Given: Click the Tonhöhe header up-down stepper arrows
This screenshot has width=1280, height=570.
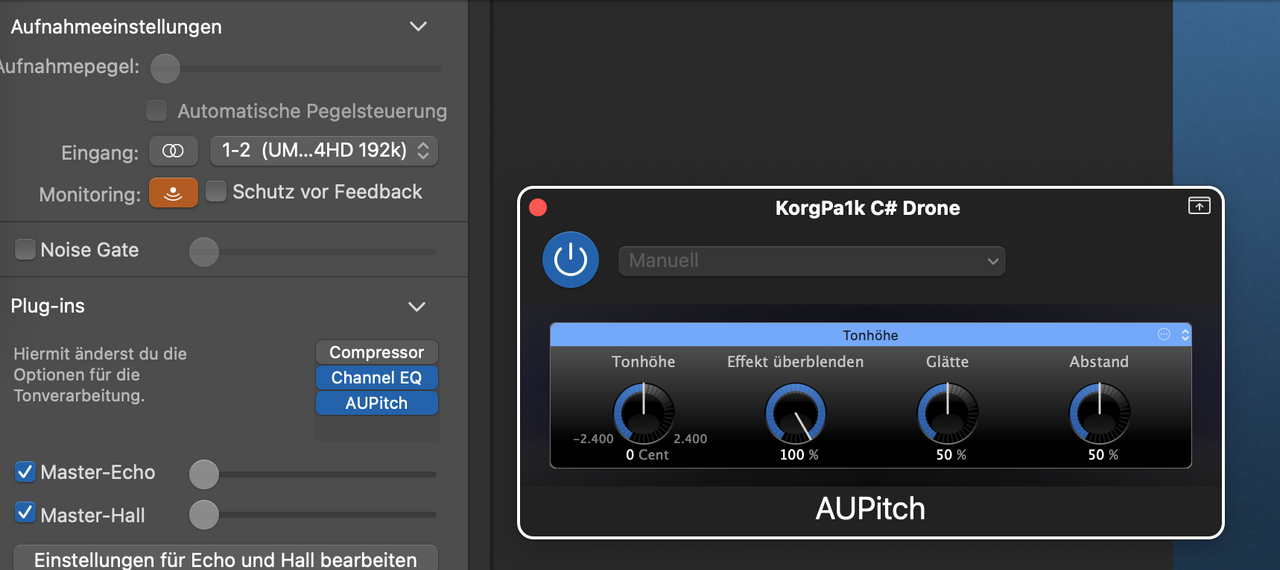Looking at the screenshot, I should tap(1185, 335).
